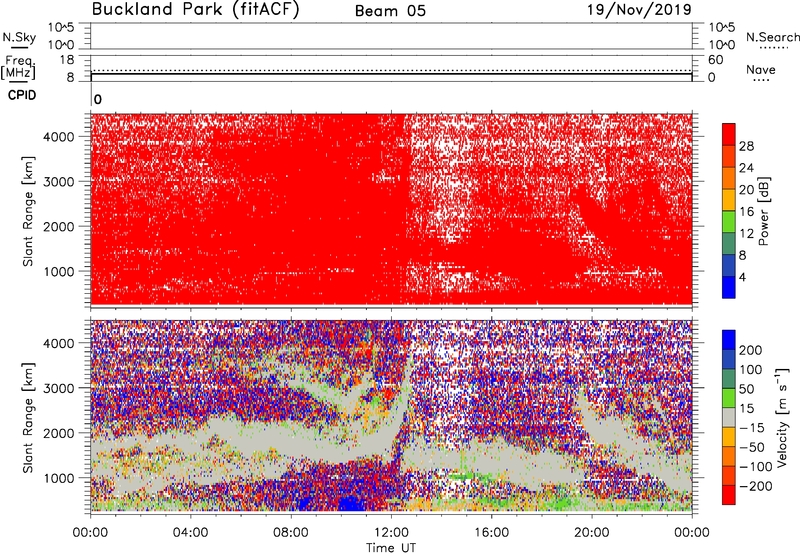Click the 'N.Sky' legend label

[x=19, y=37]
